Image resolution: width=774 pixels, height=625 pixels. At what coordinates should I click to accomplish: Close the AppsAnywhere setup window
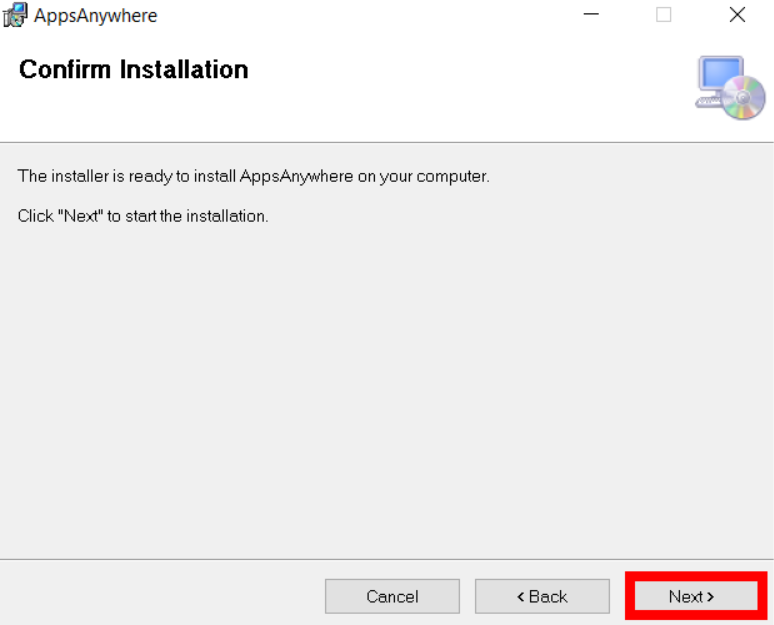(x=737, y=15)
